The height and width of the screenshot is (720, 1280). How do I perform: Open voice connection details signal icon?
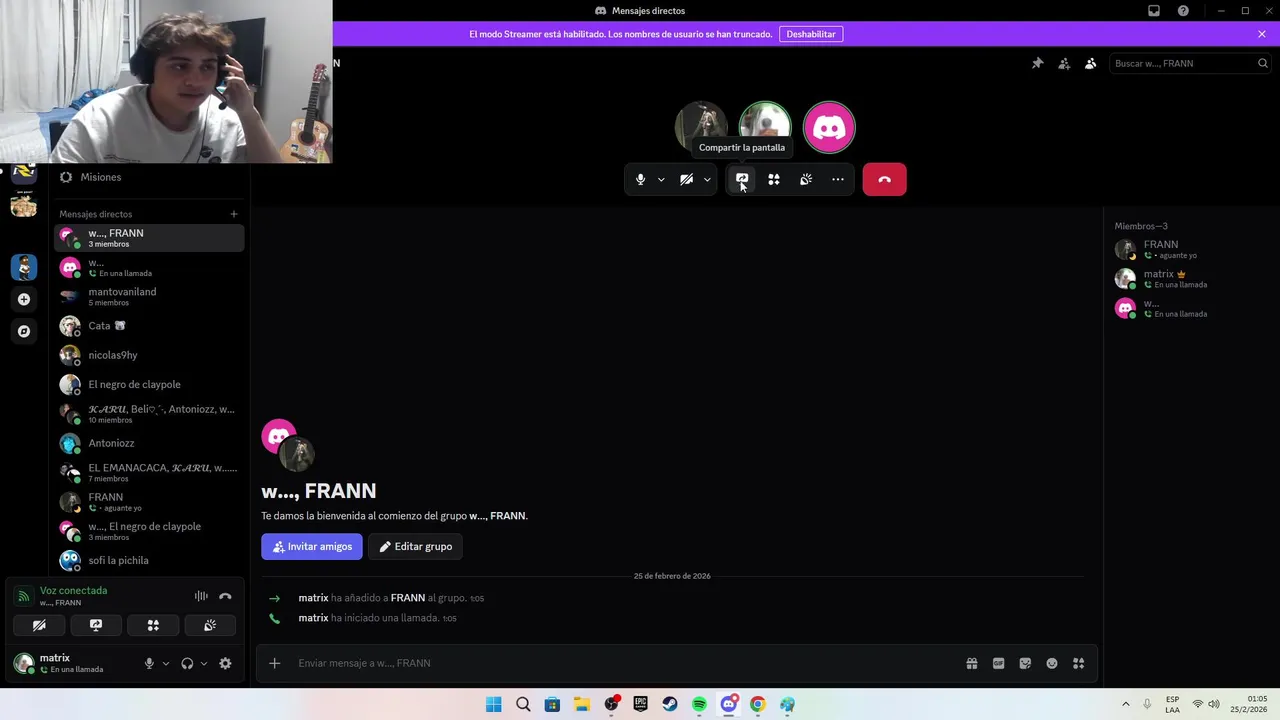click(x=24, y=596)
